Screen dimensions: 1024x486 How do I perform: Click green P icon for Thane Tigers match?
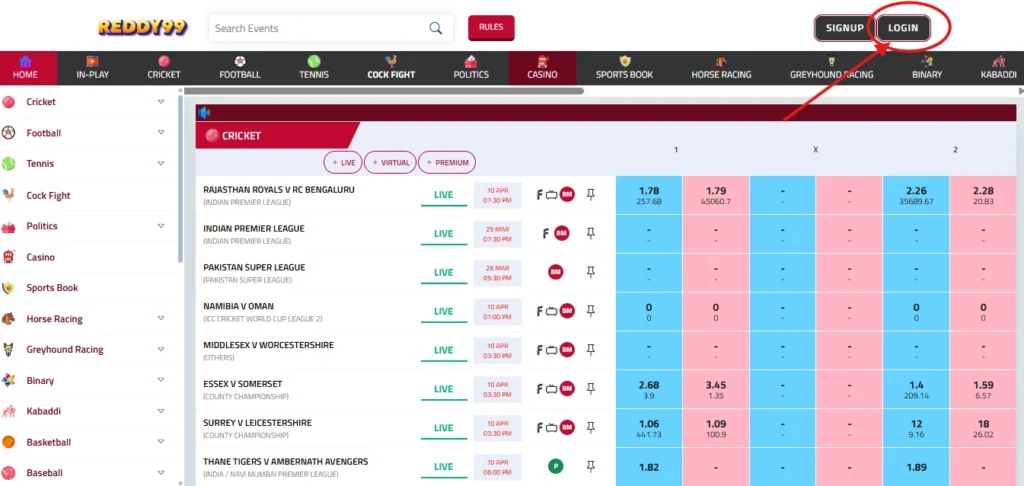[556, 466]
